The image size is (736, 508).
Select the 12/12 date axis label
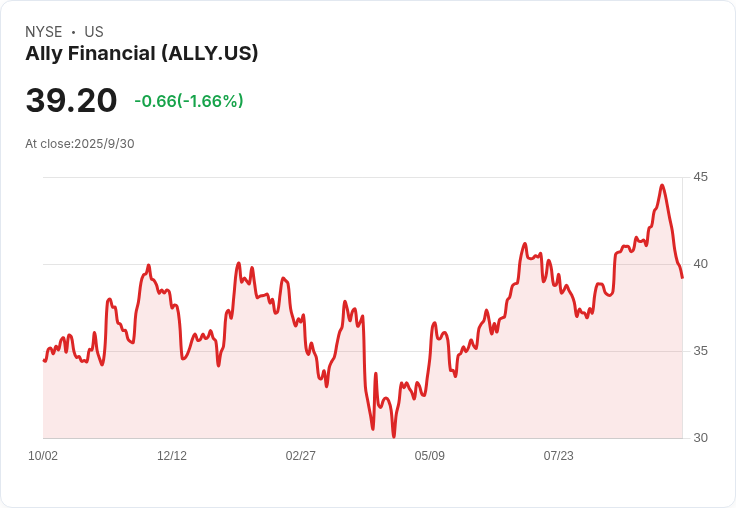(x=172, y=455)
